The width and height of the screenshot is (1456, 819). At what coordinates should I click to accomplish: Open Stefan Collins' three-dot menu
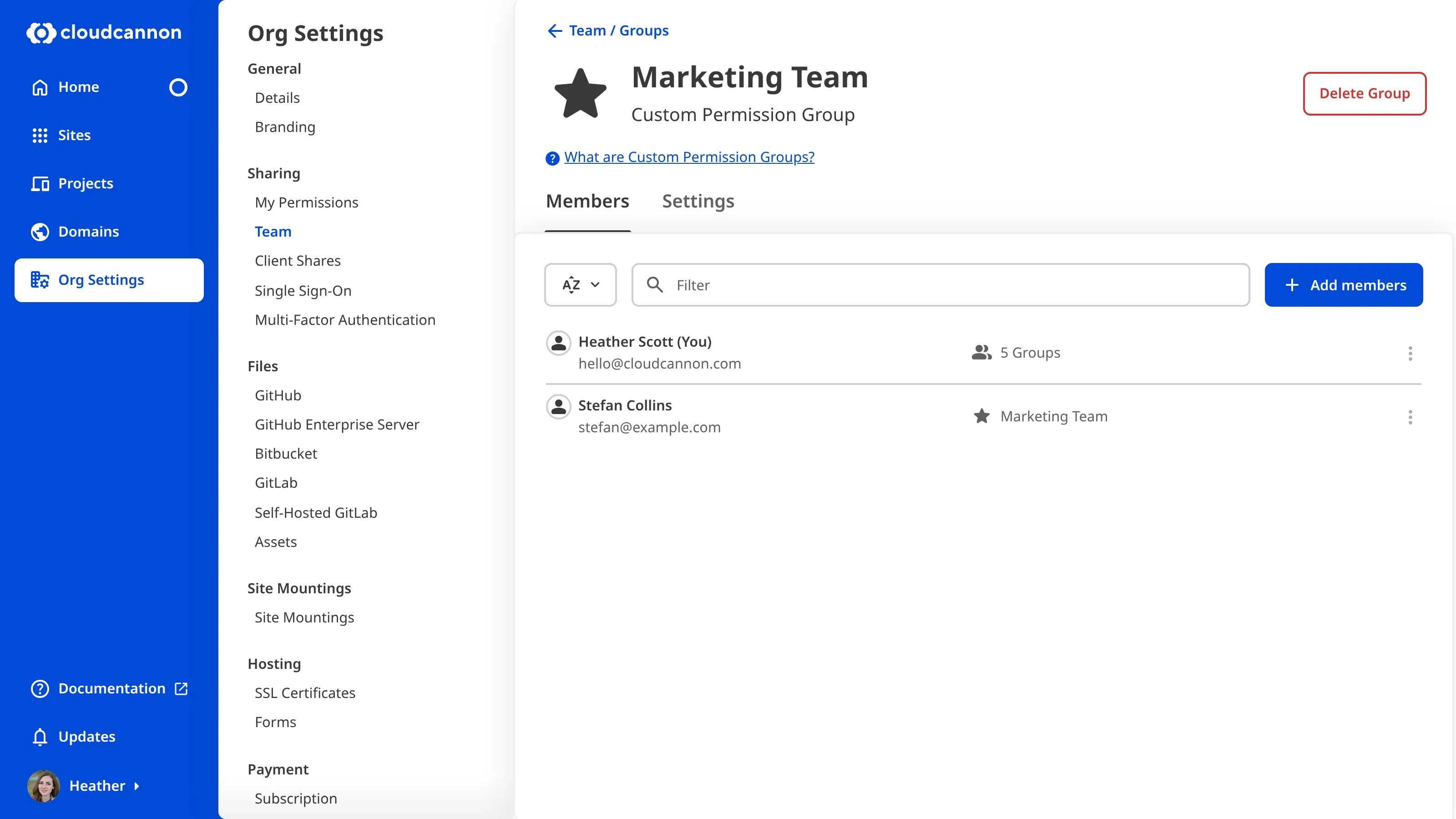pos(1410,417)
